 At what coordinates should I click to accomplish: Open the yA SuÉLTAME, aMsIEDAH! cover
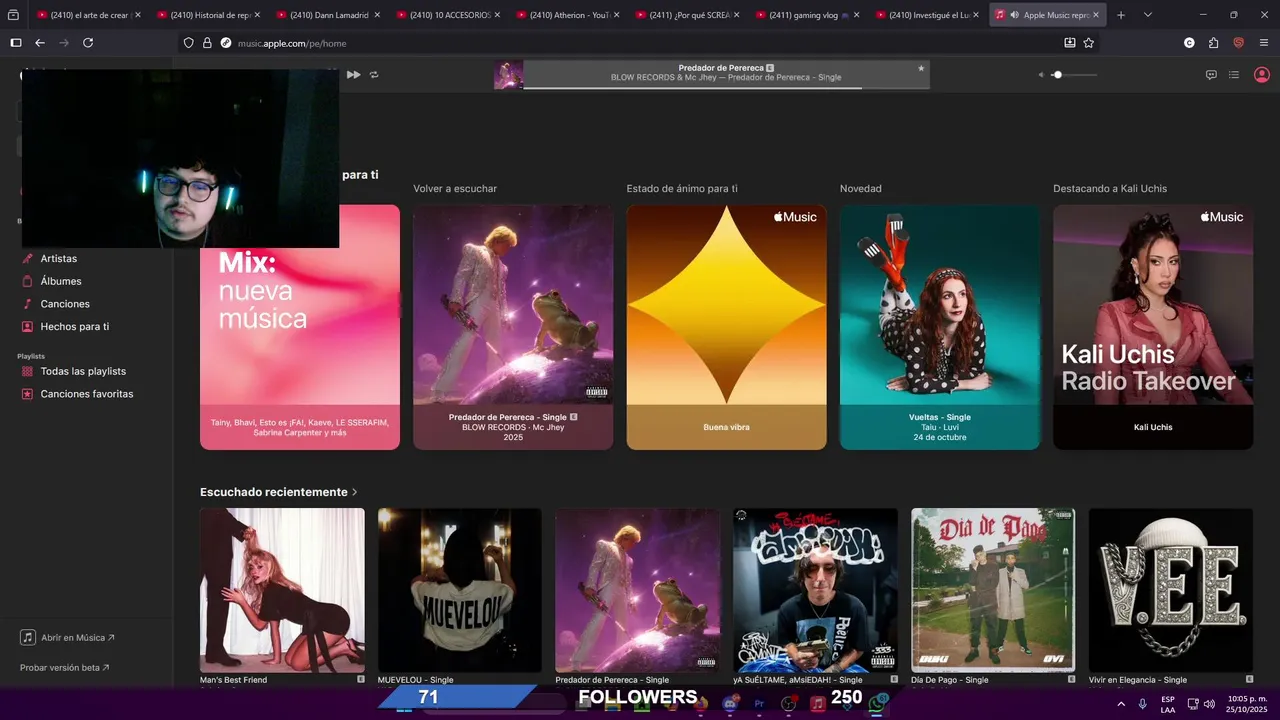point(815,590)
